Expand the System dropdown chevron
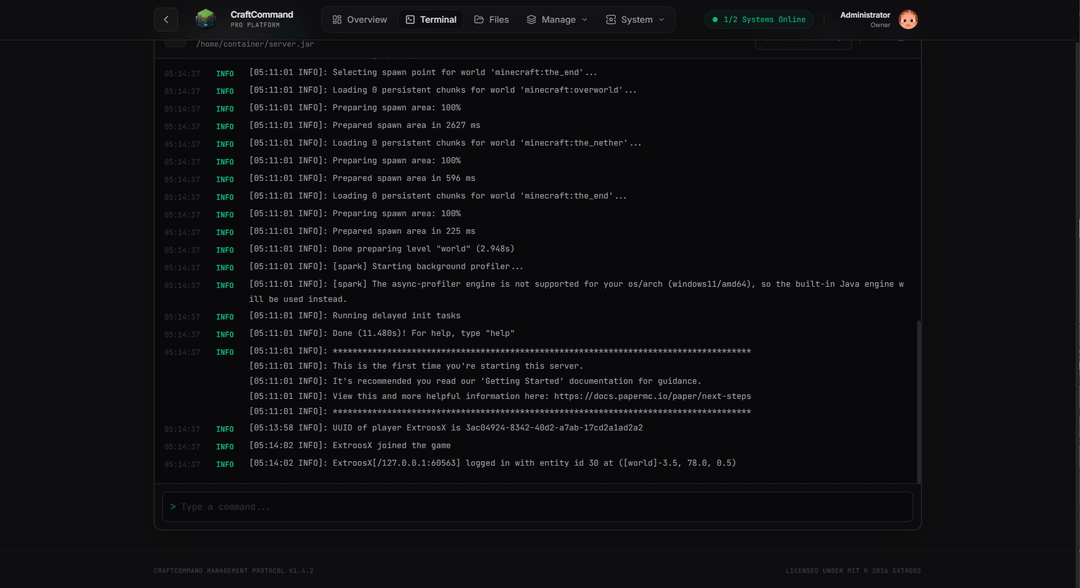 pyautogui.click(x=662, y=20)
